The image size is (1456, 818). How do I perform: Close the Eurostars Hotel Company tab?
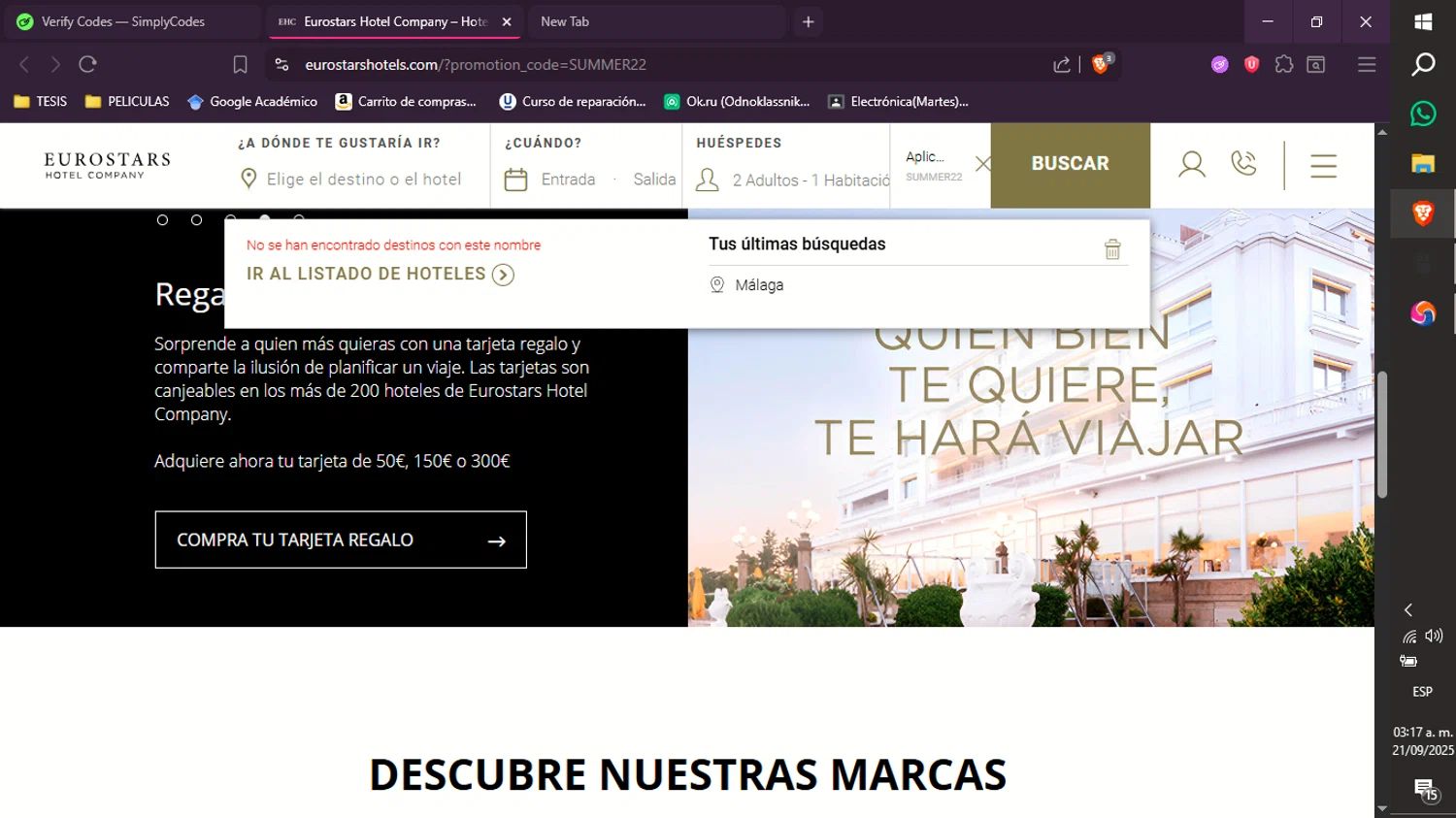pos(507,21)
